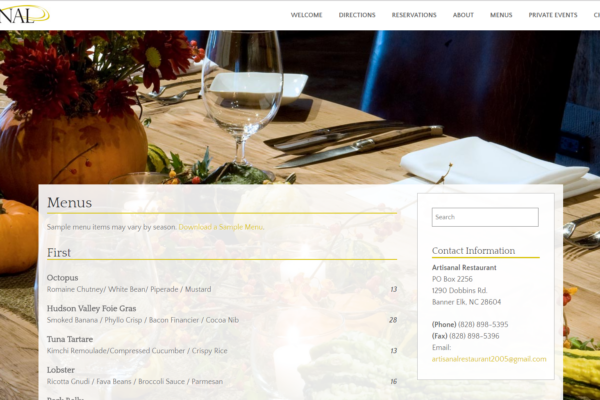Go to the Directions page
The height and width of the screenshot is (400, 600).
[x=357, y=15]
